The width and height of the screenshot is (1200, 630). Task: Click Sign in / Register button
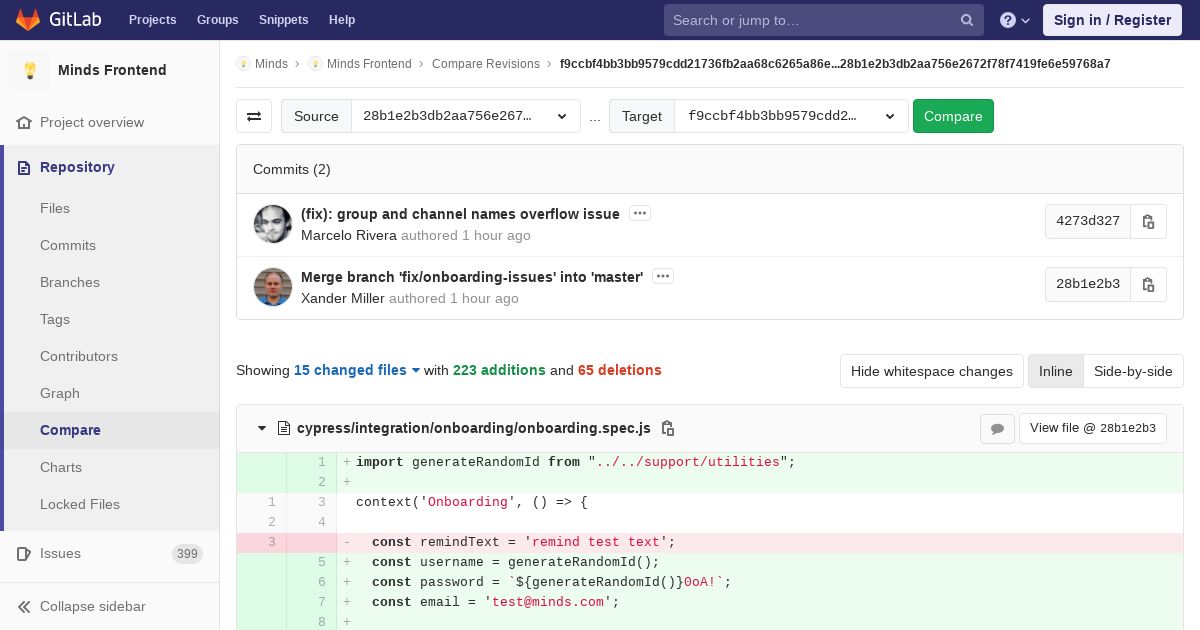tap(1112, 20)
